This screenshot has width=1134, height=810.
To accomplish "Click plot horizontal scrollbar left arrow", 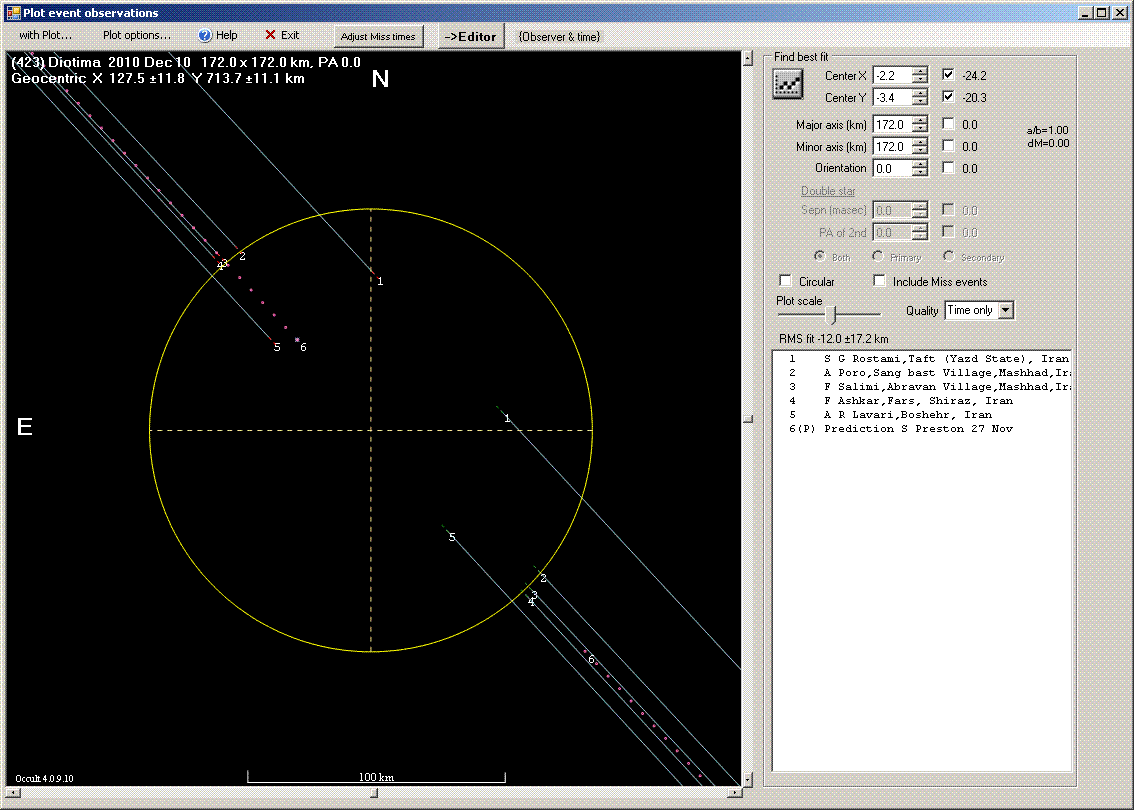I will pos(12,793).
